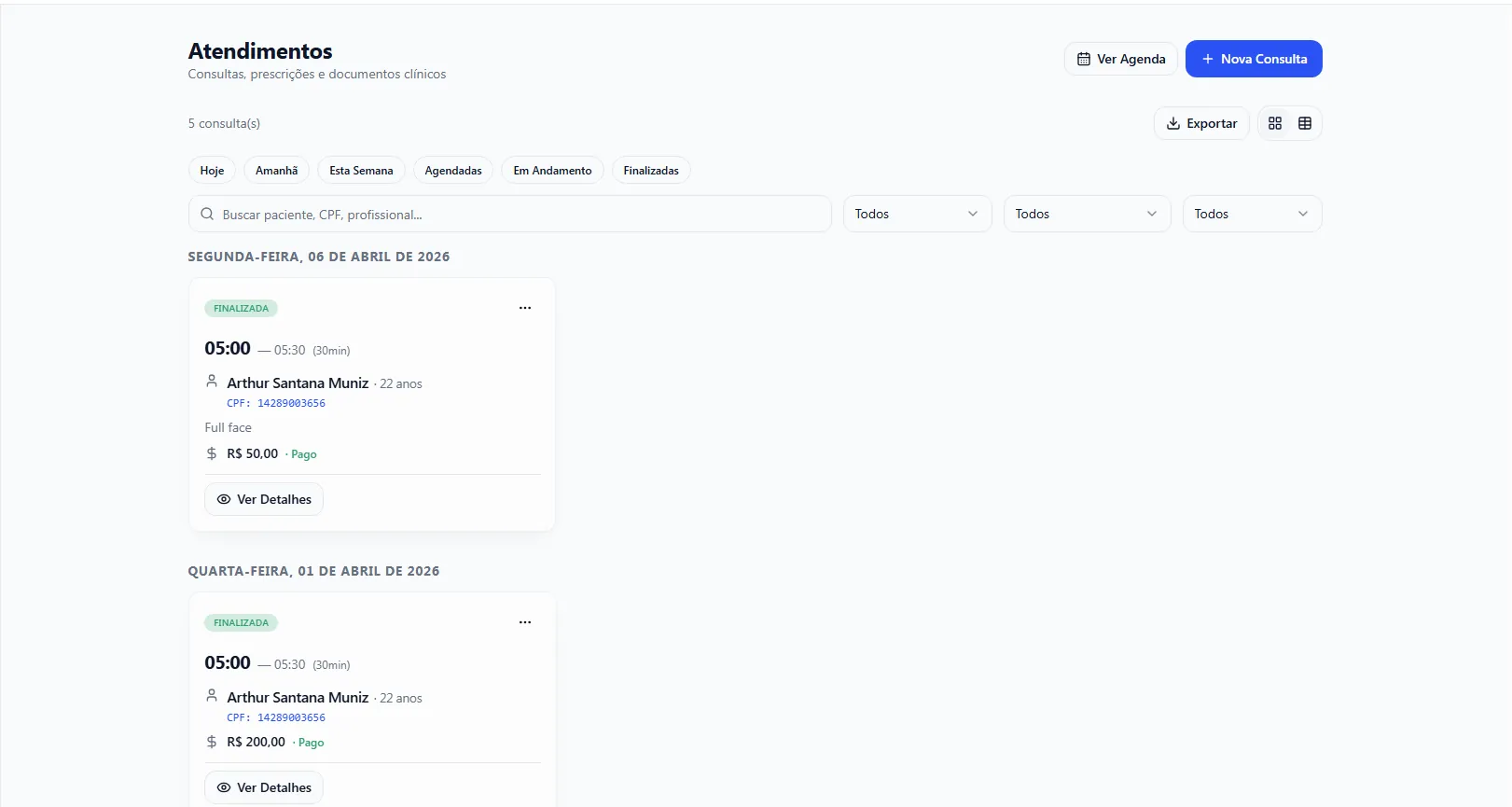Screen dimensions: 1512x807
Task: Open the first Todos filter dropdown
Action: tap(917, 214)
